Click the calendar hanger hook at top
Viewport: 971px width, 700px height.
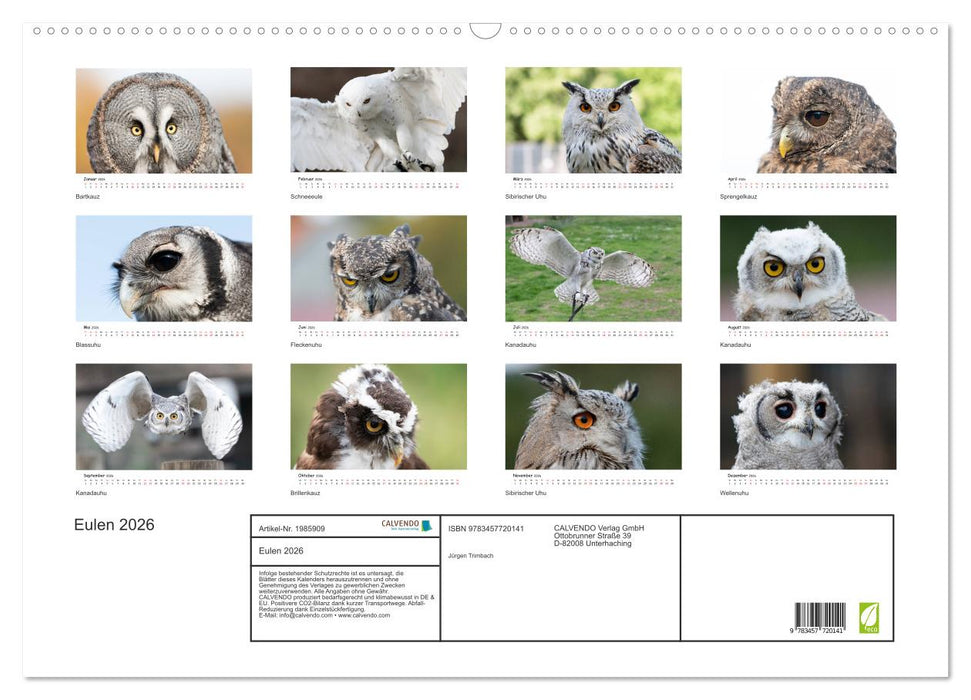point(485,31)
